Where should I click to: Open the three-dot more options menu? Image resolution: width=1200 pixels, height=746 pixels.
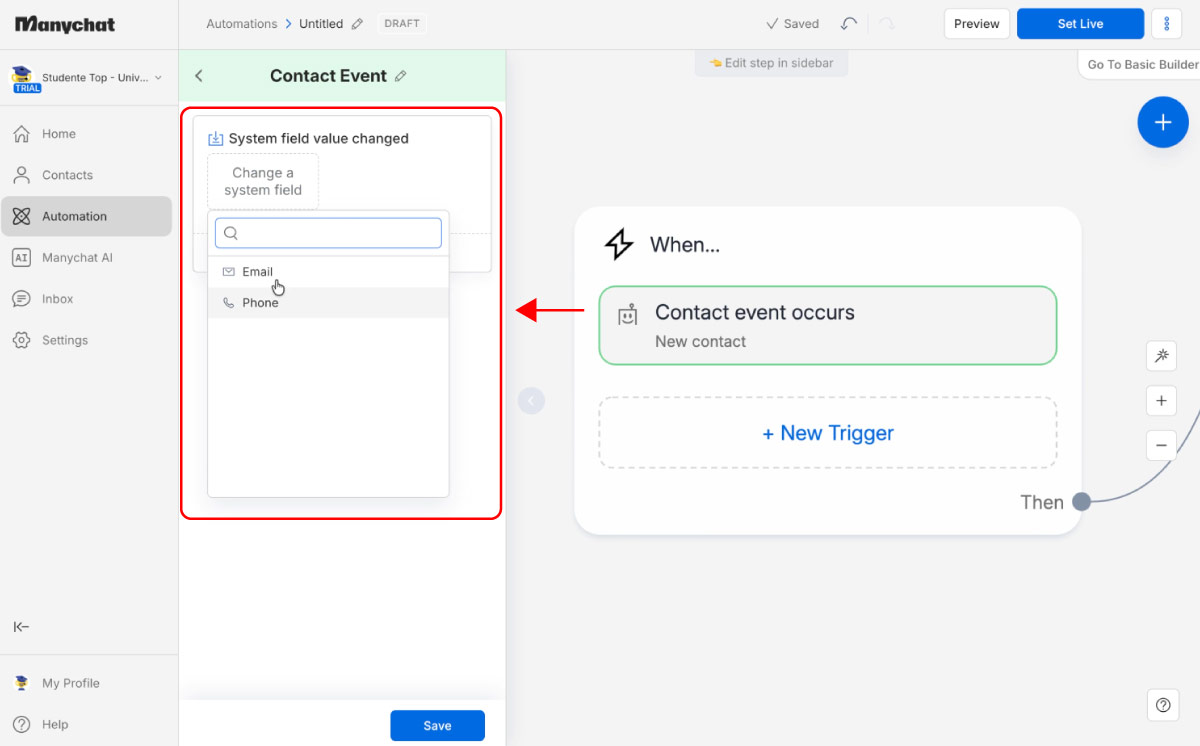[x=1166, y=24]
